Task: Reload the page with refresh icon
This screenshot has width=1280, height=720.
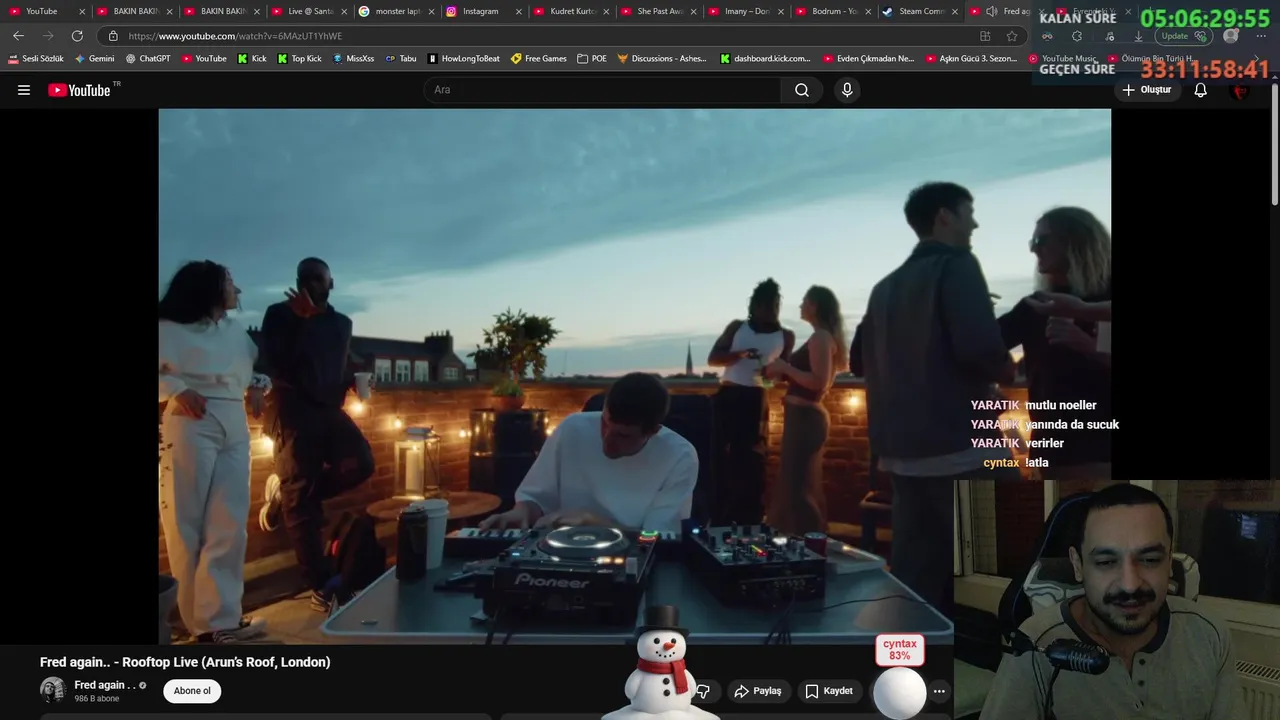Action: pyautogui.click(x=77, y=36)
